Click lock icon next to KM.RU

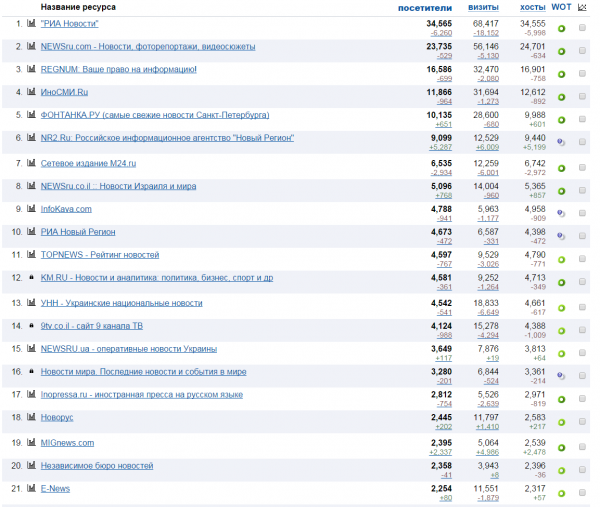tap(31, 278)
